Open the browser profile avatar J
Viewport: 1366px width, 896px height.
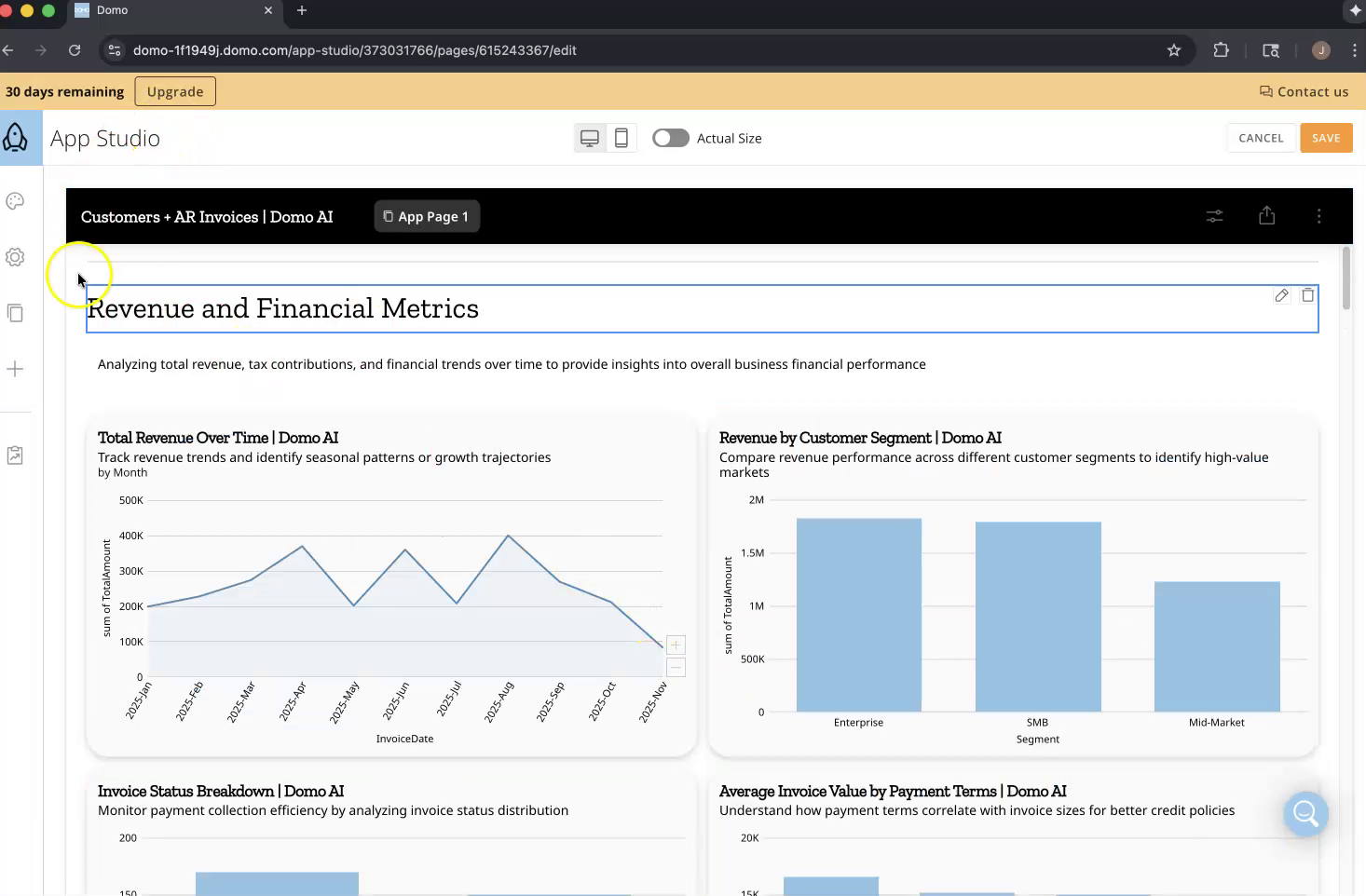tap(1320, 50)
